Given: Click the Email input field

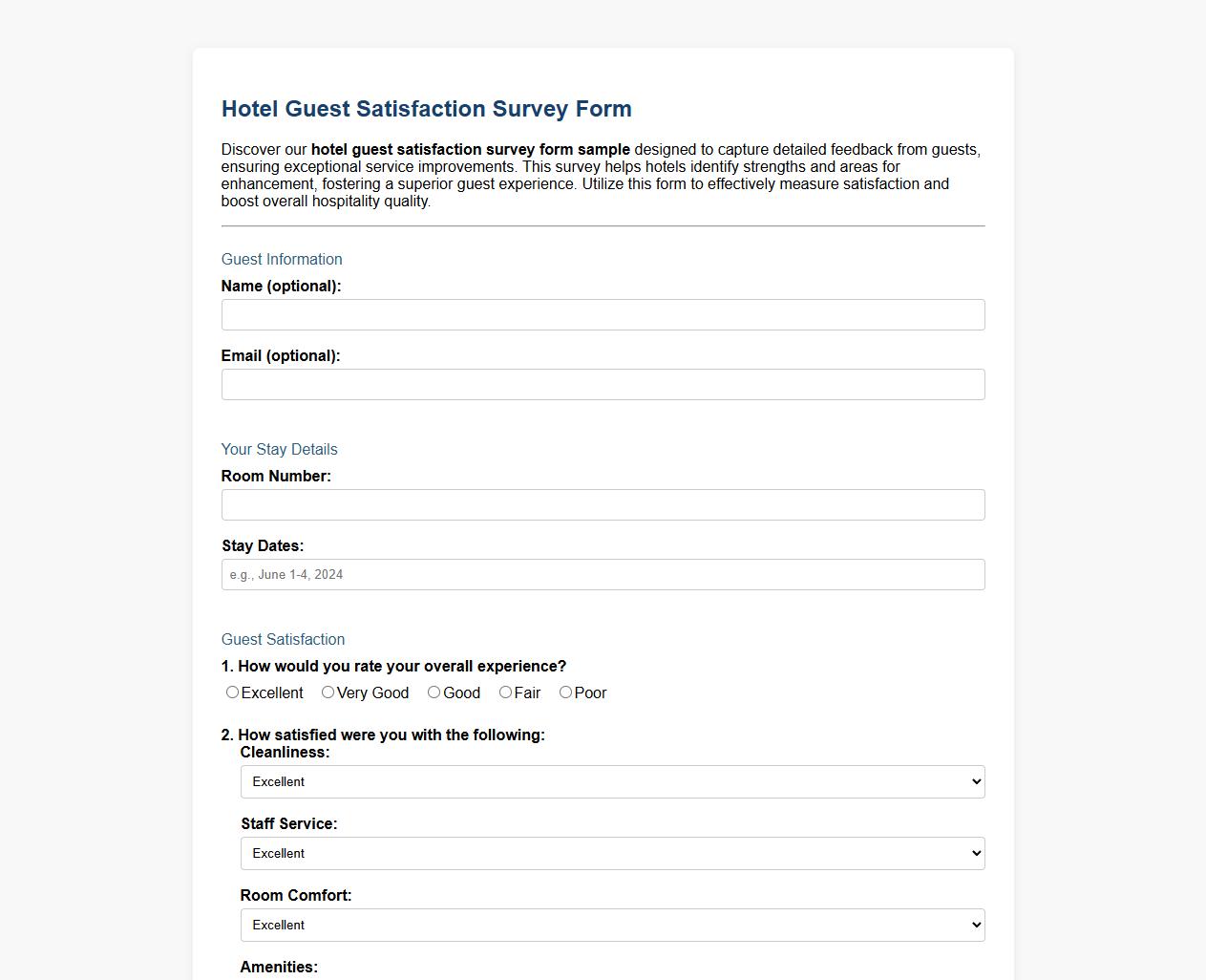Looking at the screenshot, I should point(603,384).
